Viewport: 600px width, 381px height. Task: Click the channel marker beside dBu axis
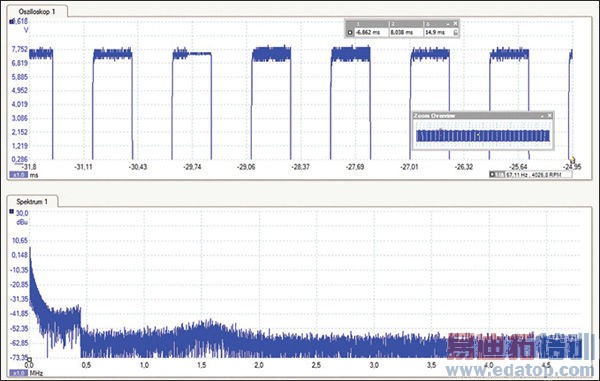pyautogui.click(x=11, y=211)
